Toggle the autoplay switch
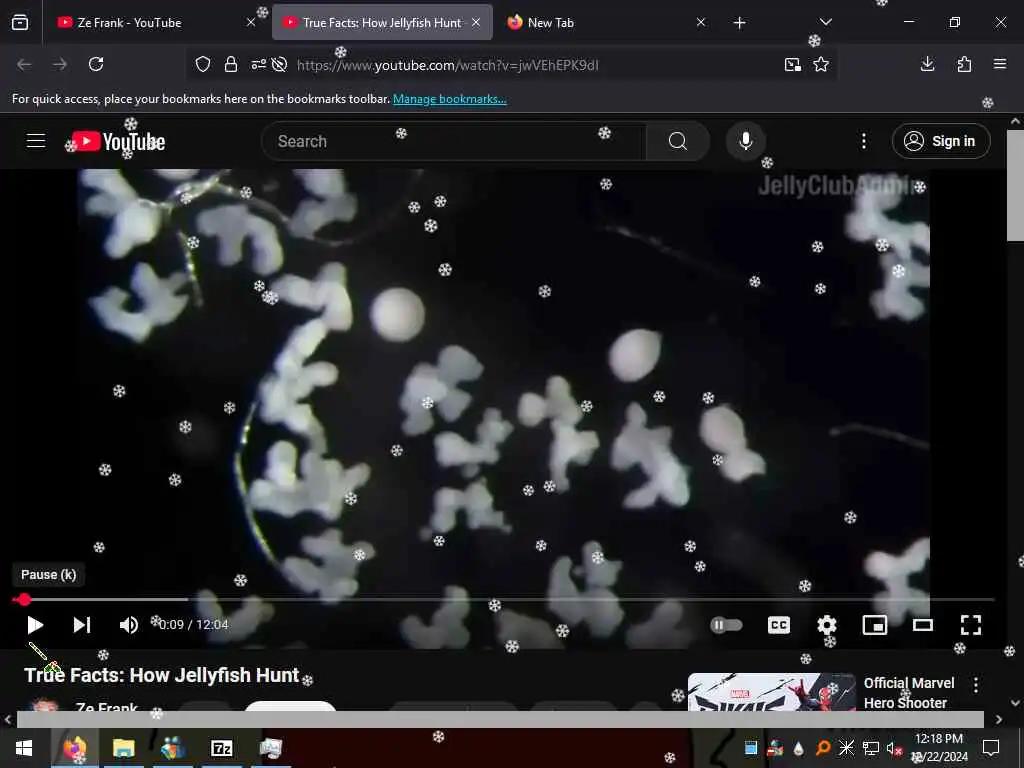This screenshot has width=1024, height=768. tap(726, 626)
